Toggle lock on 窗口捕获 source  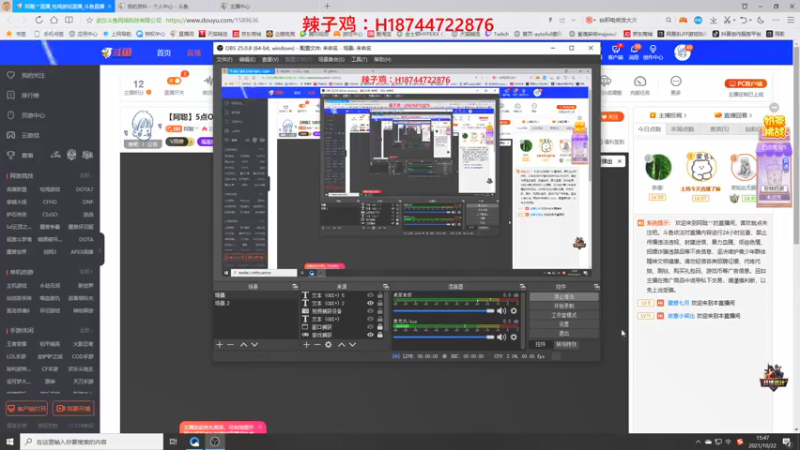tap(380, 327)
